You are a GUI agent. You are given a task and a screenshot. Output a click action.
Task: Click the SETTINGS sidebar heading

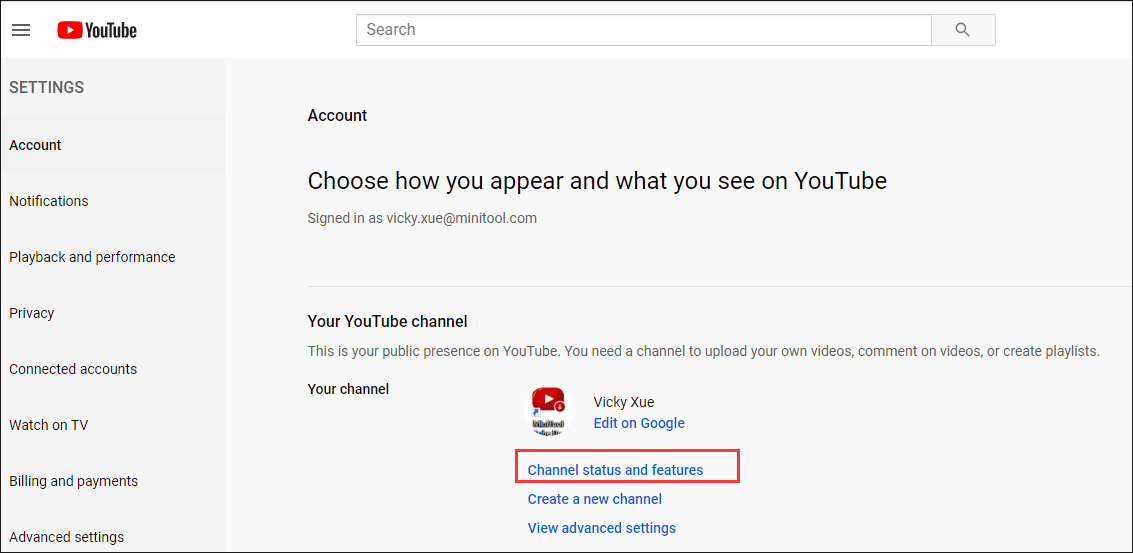pyautogui.click(x=47, y=87)
